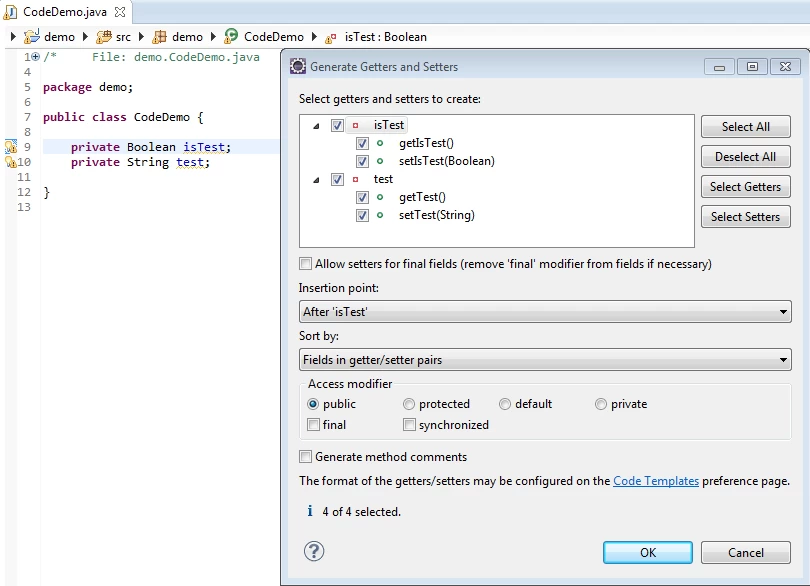The height and width of the screenshot is (586, 810).
Task: Collapse the test tree node
Action: 316,180
